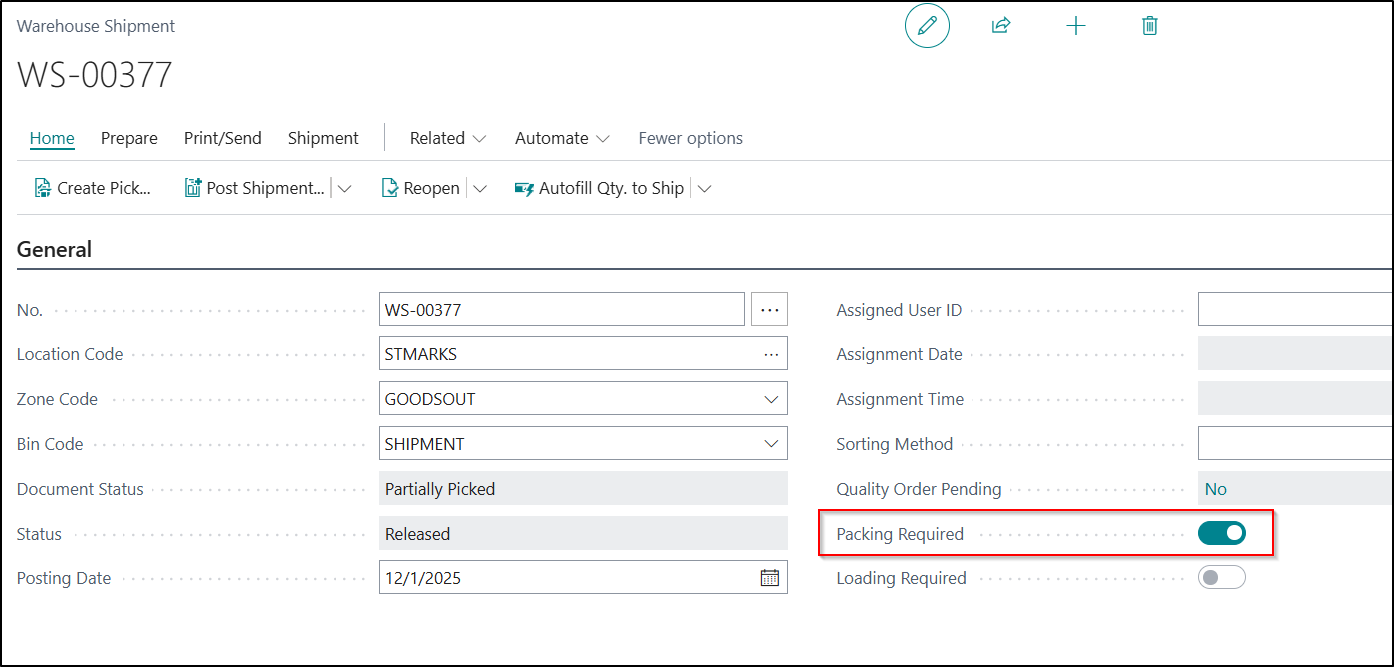Disable the Packing Required toggle
This screenshot has width=1394, height=667.
[x=1221, y=533]
